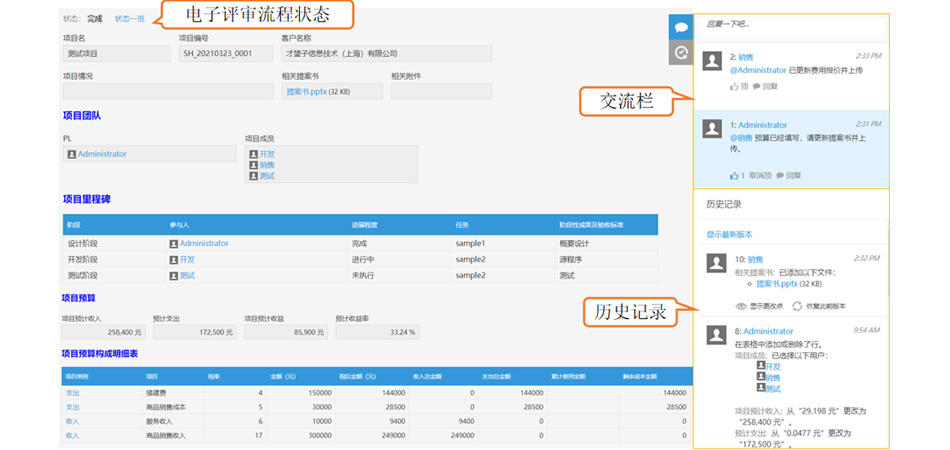Click 源程序 cell in 开发阶段 row
Image resolution: width=950 pixels, height=450 pixels.
[x=570, y=259]
